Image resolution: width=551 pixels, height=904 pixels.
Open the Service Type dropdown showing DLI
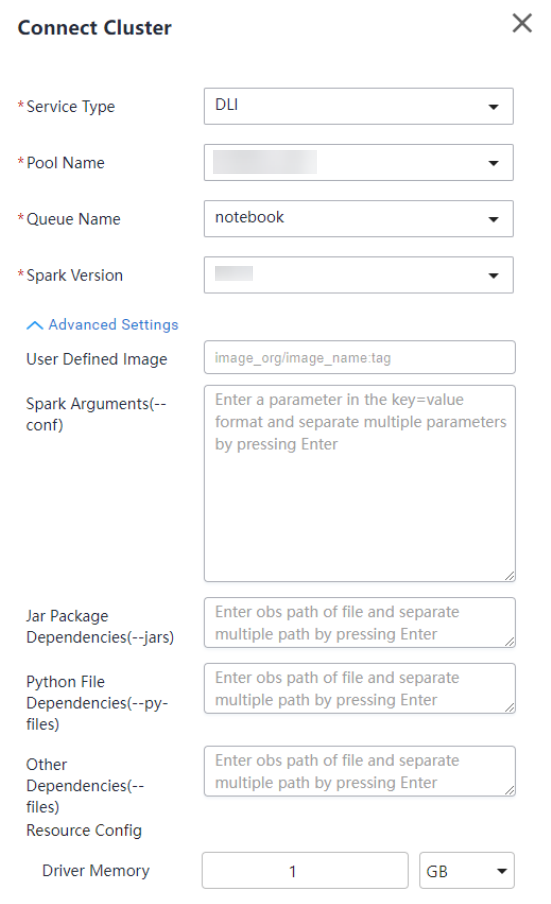coord(358,106)
